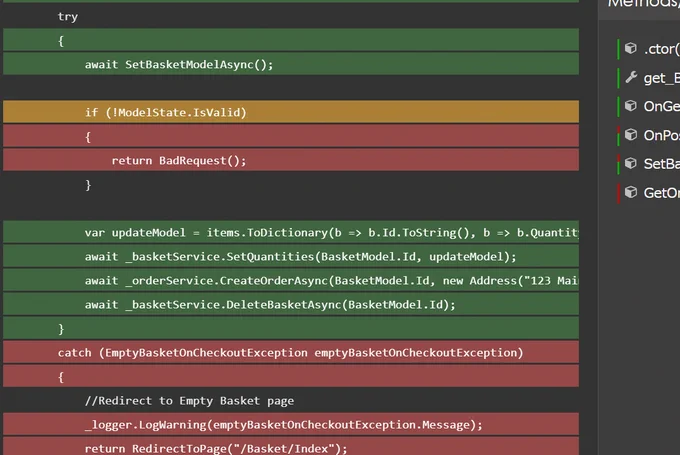Jump to the GetOr method link
Image resolution: width=680 pixels, height=455 pixels.
(x=662, y=193)
